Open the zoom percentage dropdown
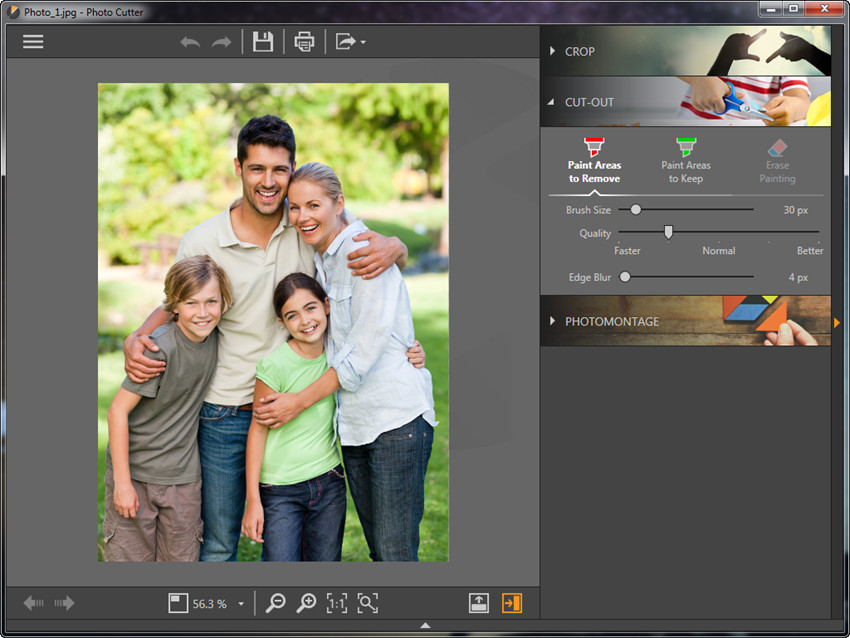The width and height of the screenshot is (850, 638). [x=241, y=604]
